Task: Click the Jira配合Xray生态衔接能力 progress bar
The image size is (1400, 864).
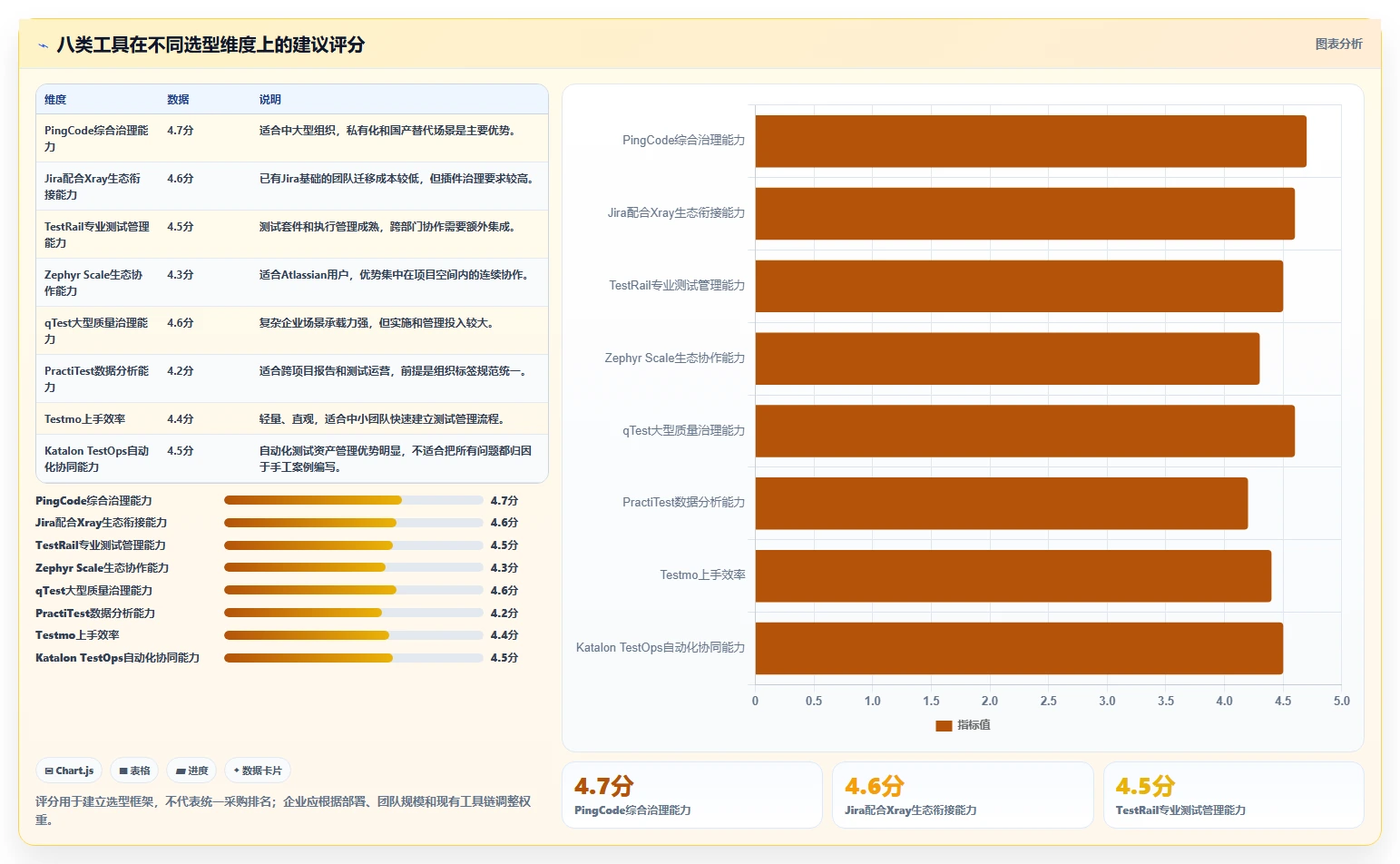Action: [354, 523]
